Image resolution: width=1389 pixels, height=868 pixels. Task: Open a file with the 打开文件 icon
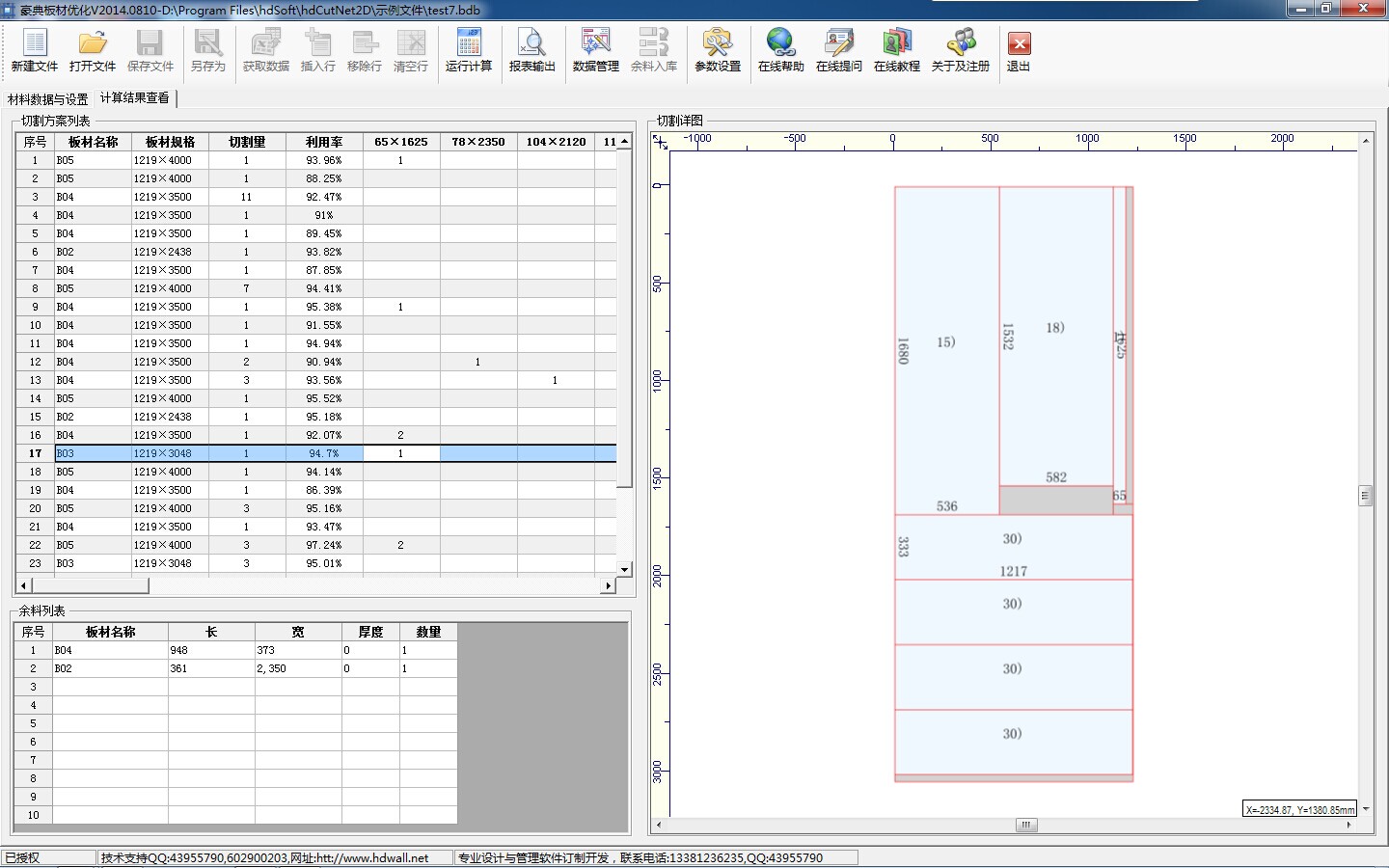tap(93, 50)
